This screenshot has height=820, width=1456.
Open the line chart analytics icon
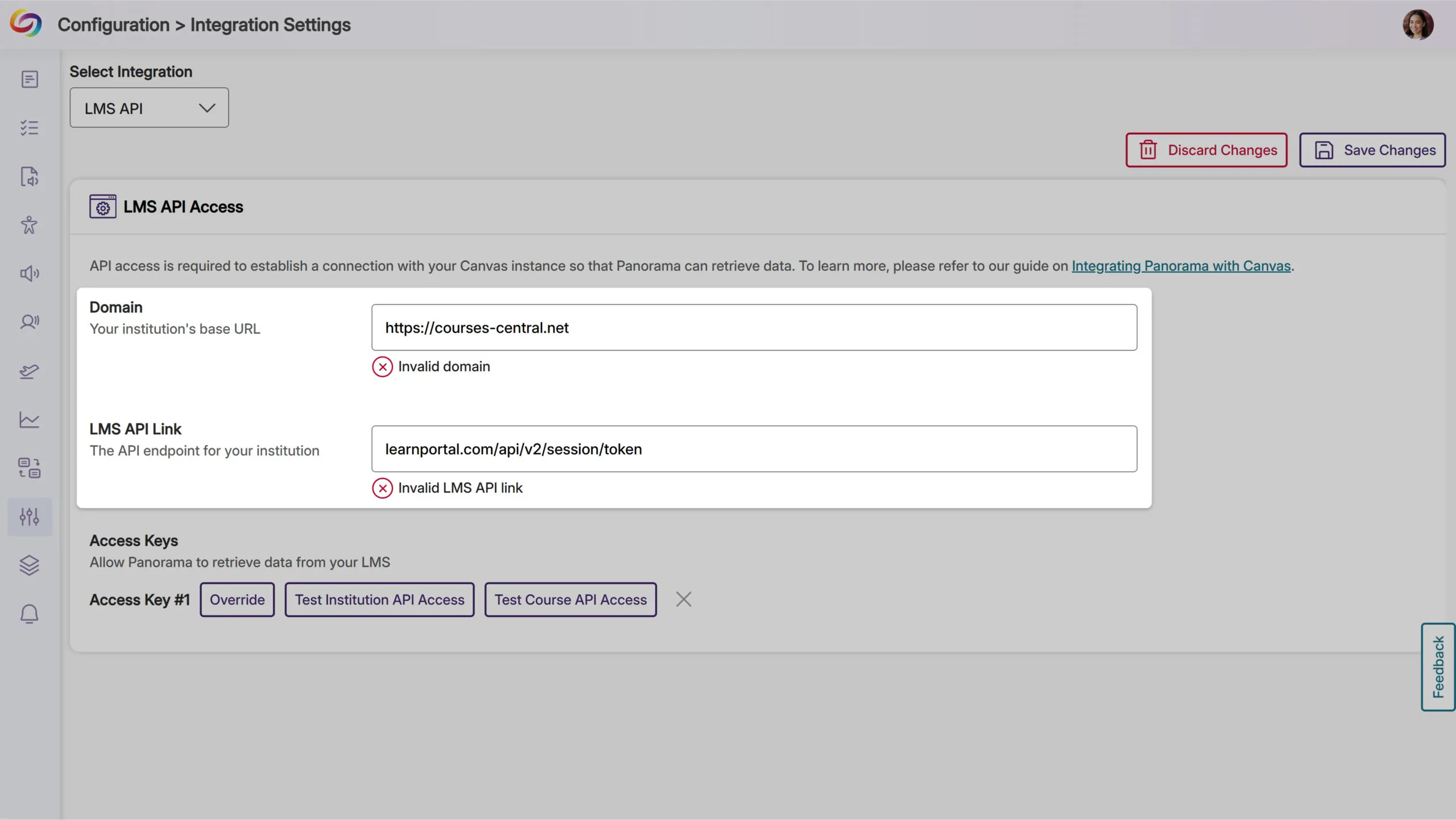(30, 420)
